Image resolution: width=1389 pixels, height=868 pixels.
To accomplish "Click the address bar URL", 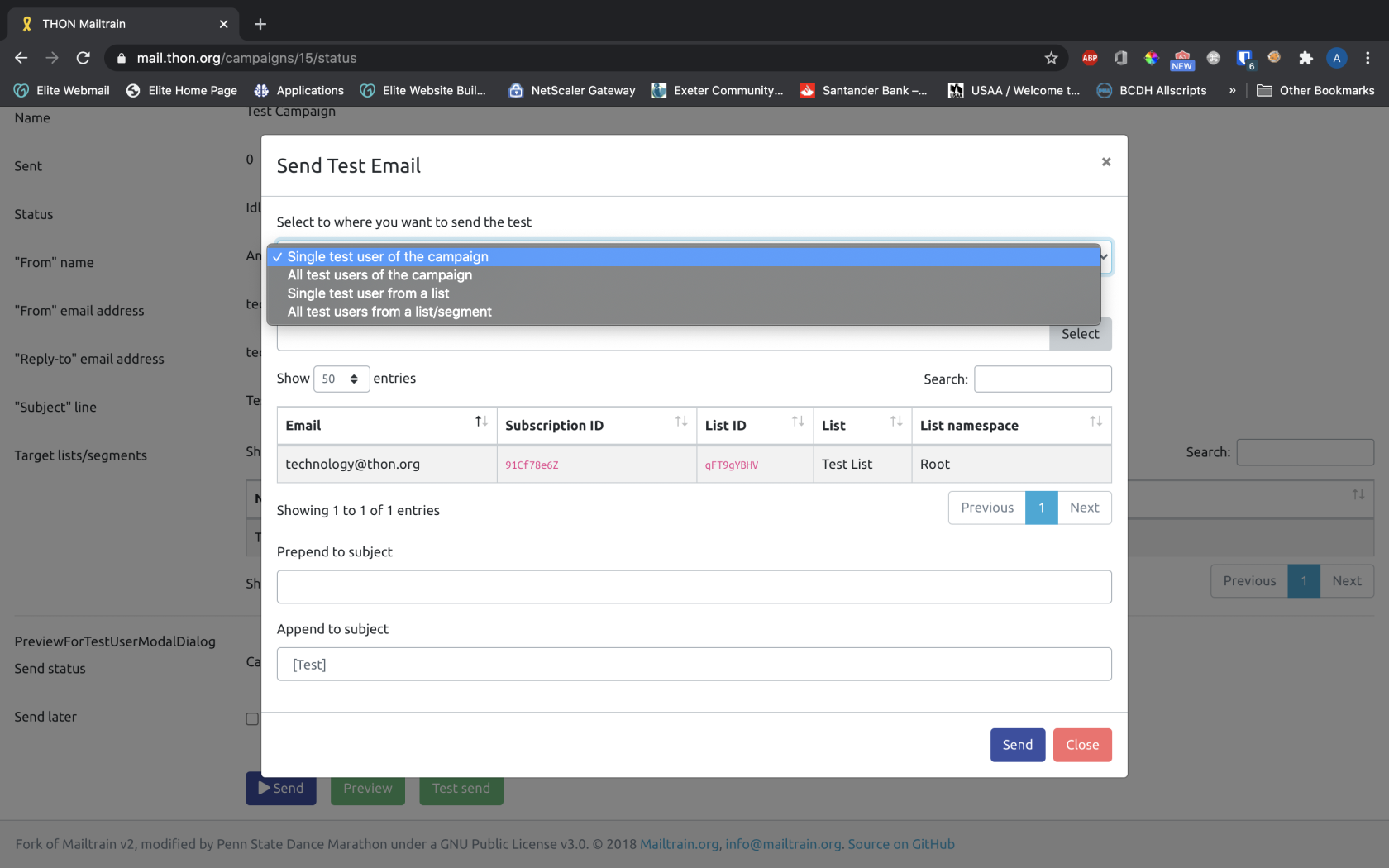I will pos(246,58).
